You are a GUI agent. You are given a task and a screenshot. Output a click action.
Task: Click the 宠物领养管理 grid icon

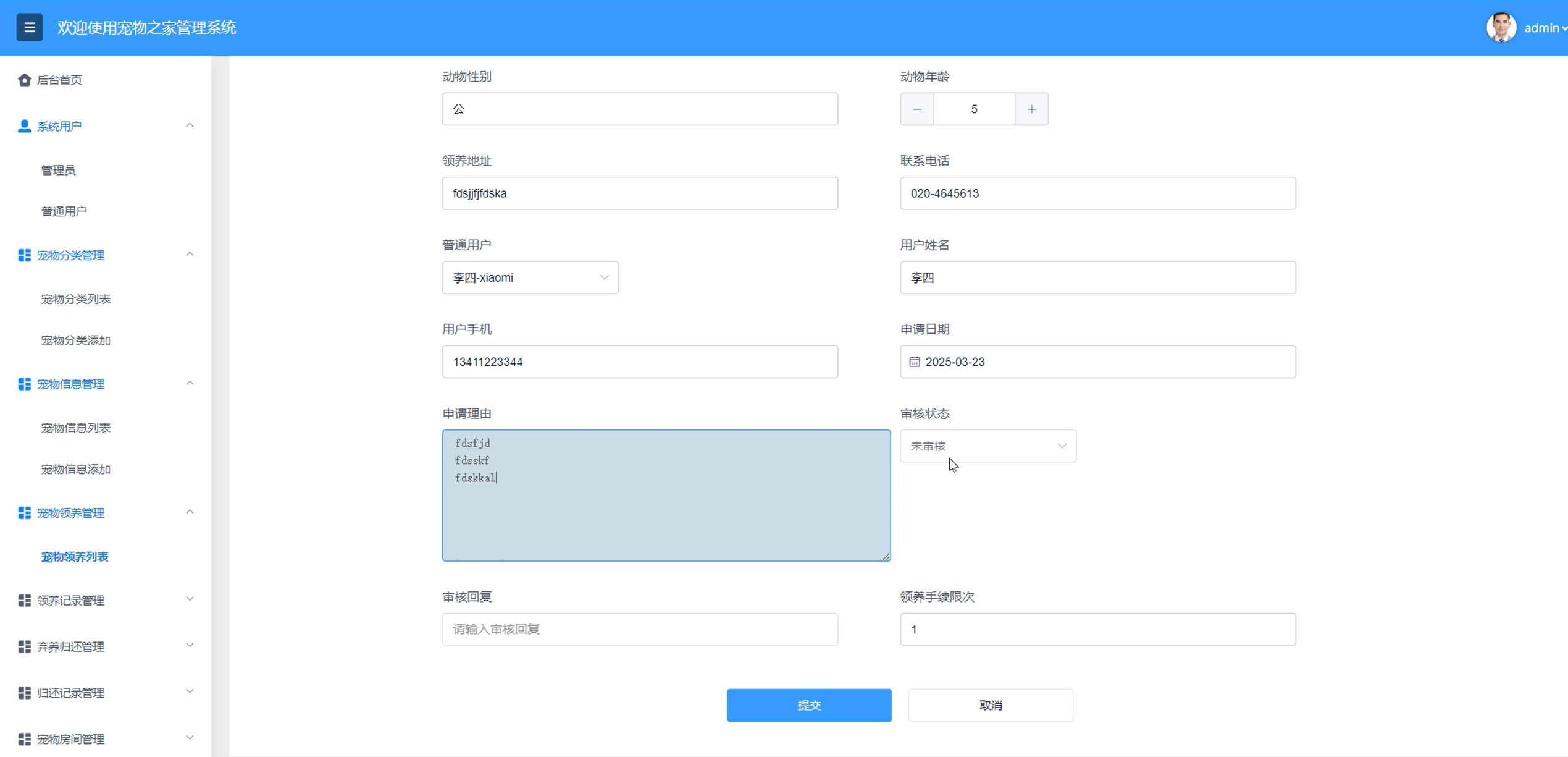click(x=24, y=513)
